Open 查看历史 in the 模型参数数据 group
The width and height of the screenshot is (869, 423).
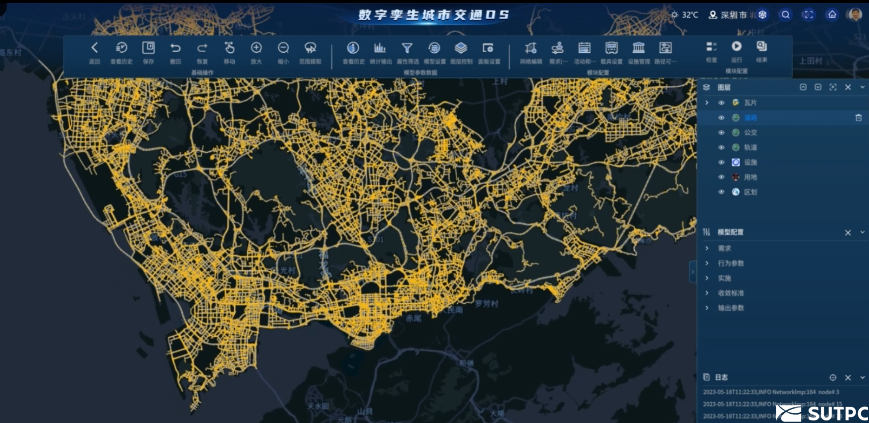pyautogui.click(x=353, y=48)
